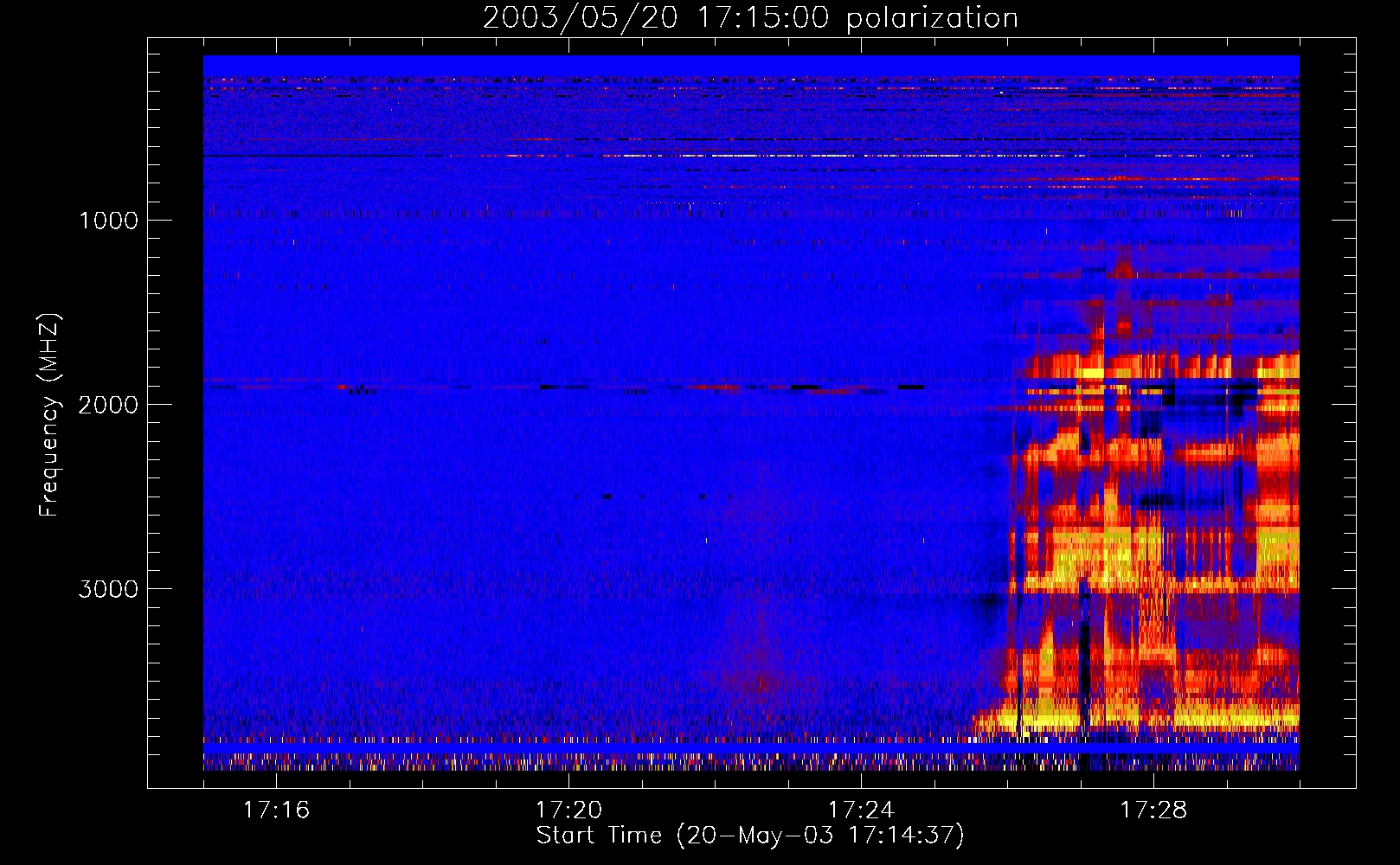Click the "Start Time (20-May-03 17:14:37)" label
Viewport: 1400px width, 865px height.
[750, 836]
